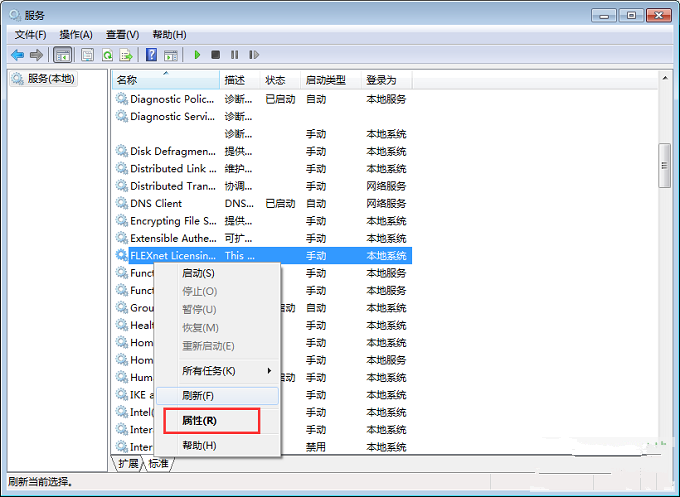Select the Distributed Tran... service name
The height and width of the screenshot is (497, 680).
[x=173, y=186]
